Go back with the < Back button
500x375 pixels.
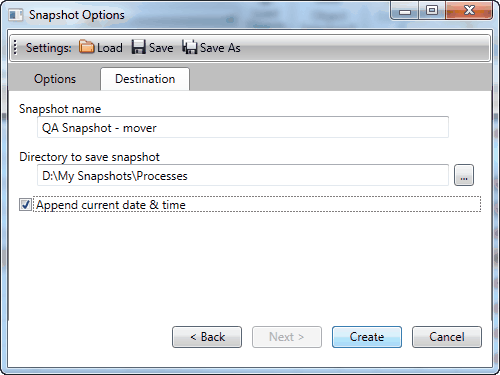(207, 337)
